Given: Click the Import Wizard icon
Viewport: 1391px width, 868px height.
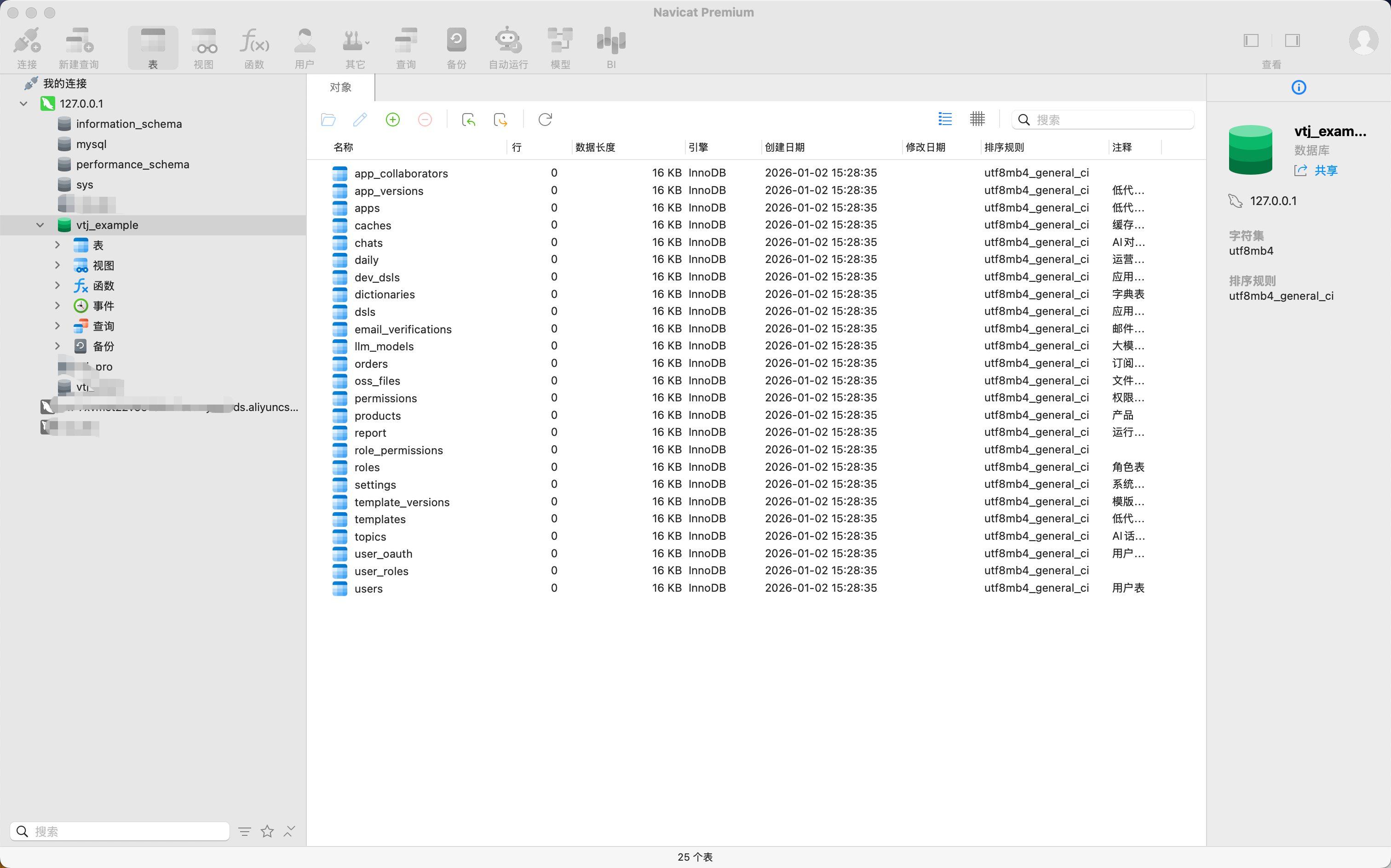Looking at the screenshot, I should [x=469, y=120].
